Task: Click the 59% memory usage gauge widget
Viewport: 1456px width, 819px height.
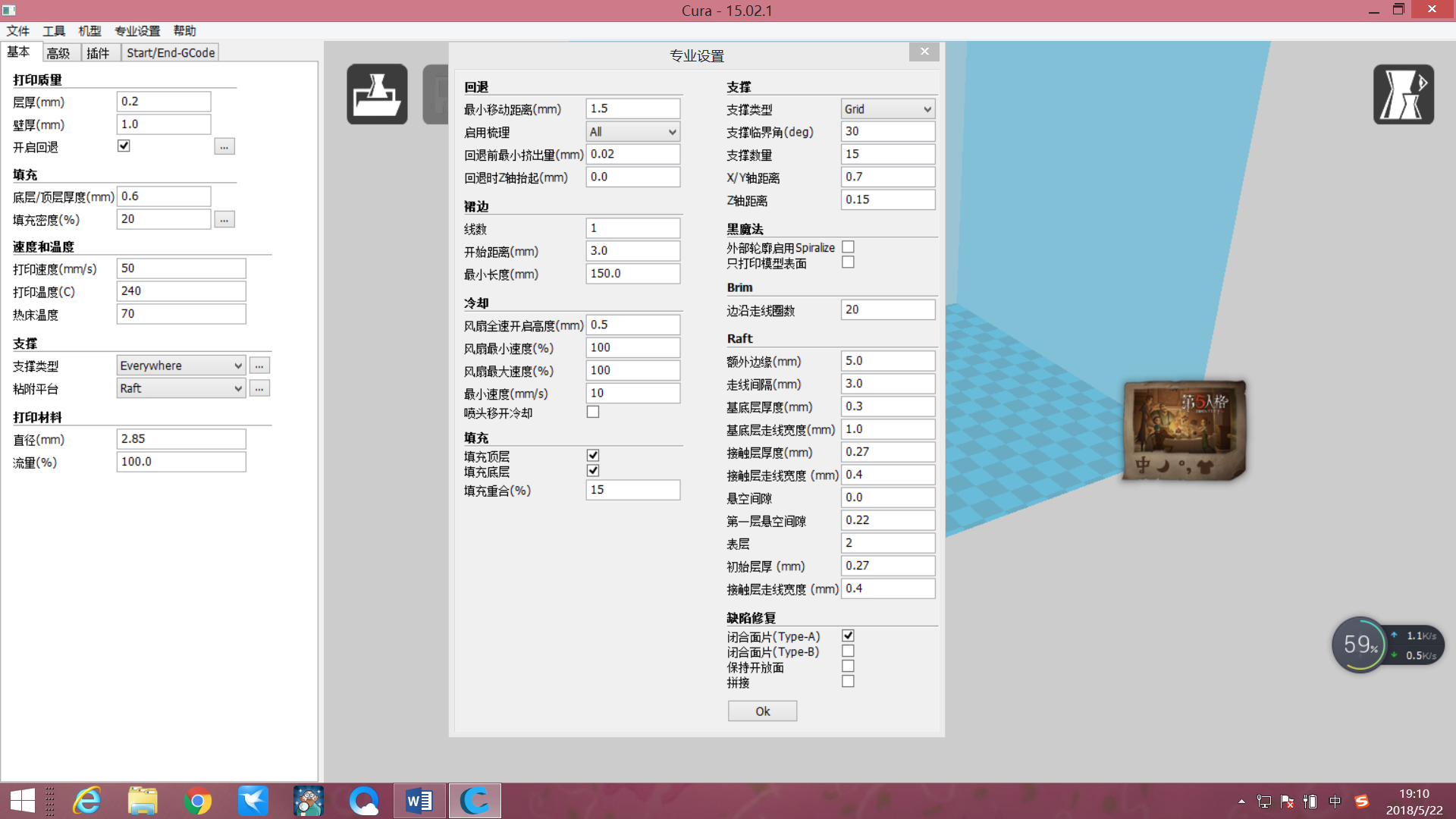Action: (x=1360, y=645)
